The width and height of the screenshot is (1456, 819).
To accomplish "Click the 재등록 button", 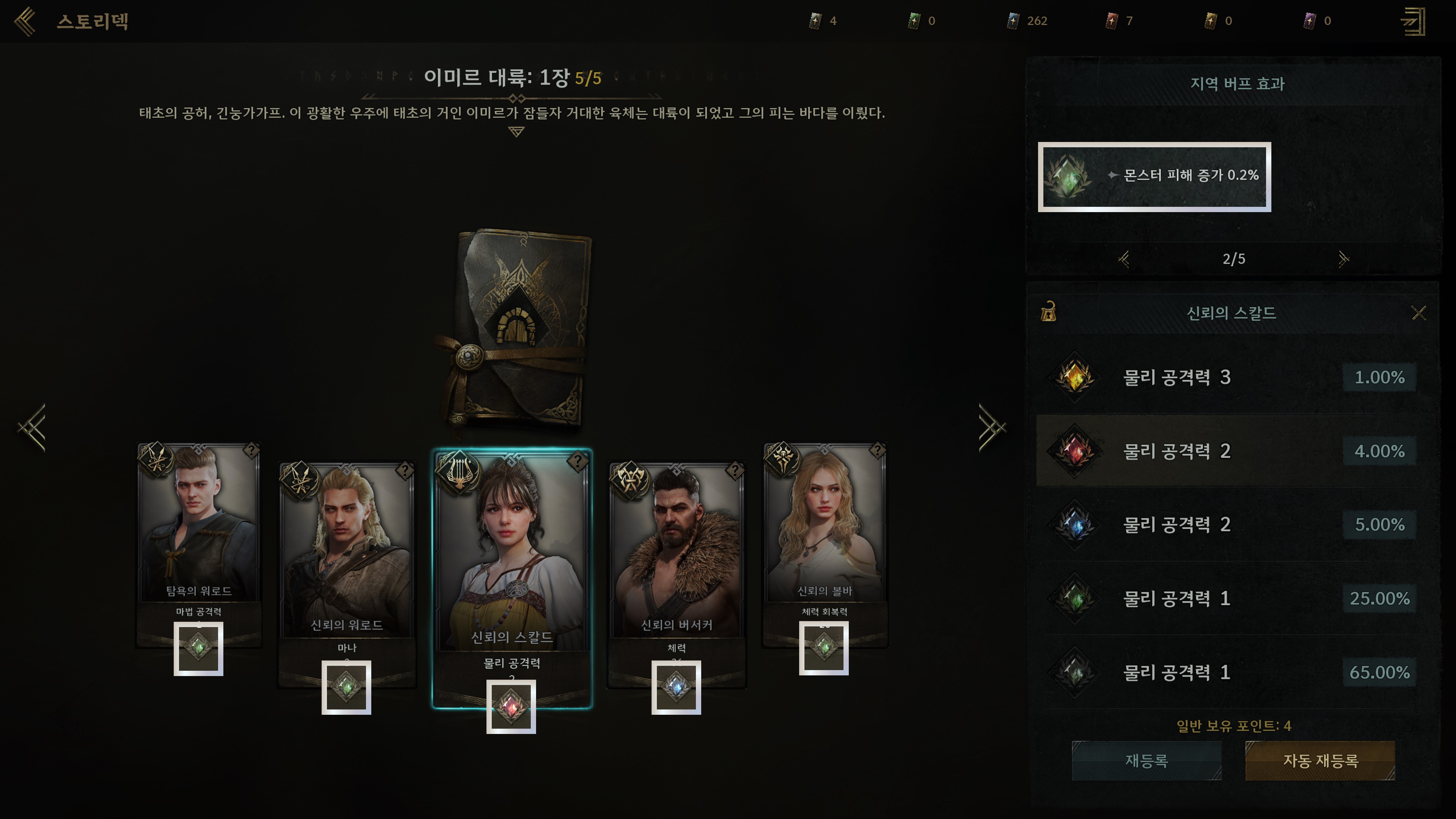I will 1146,760.
